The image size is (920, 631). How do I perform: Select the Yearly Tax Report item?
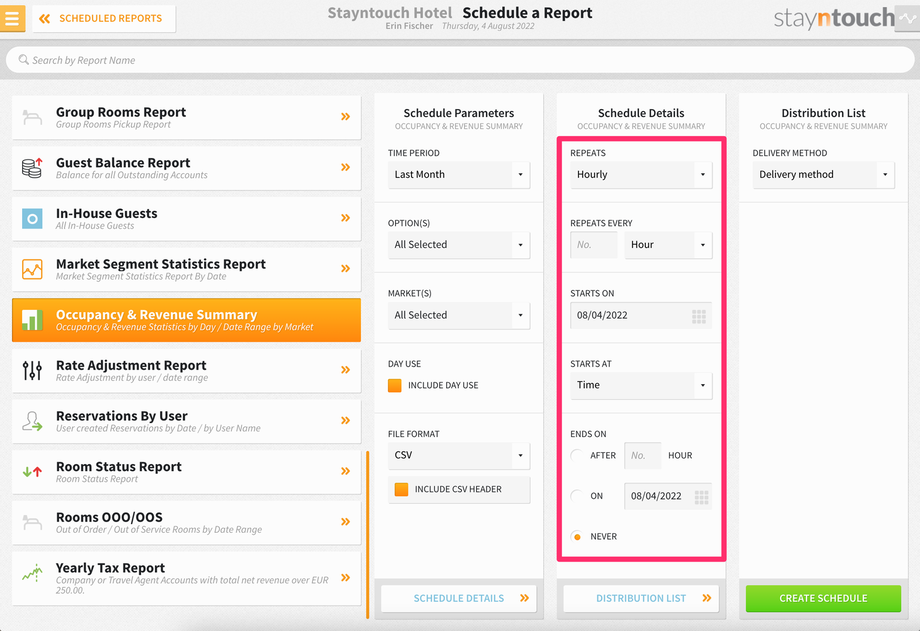point(187,578)
